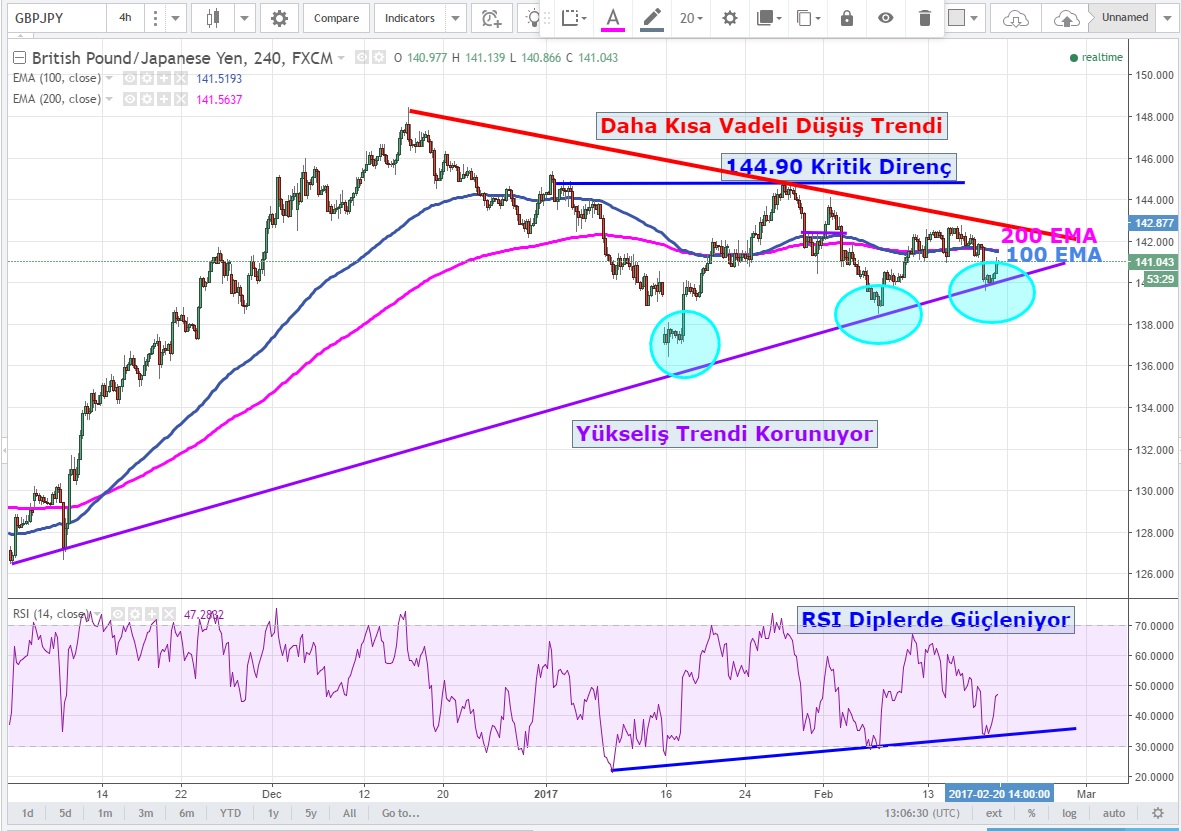Click the pencil line color tool
1181x831 pixels.
coord(652,18)
